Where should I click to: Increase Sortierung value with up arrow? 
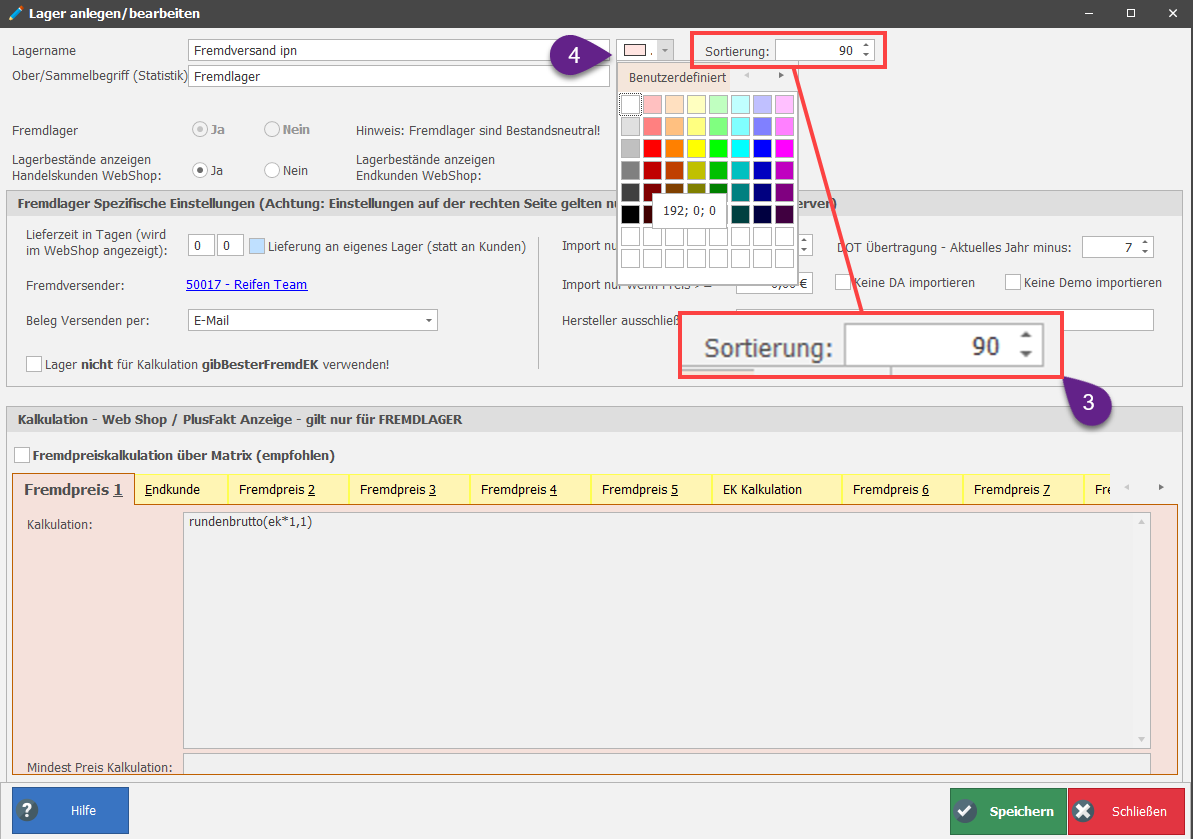click(866, 46)
